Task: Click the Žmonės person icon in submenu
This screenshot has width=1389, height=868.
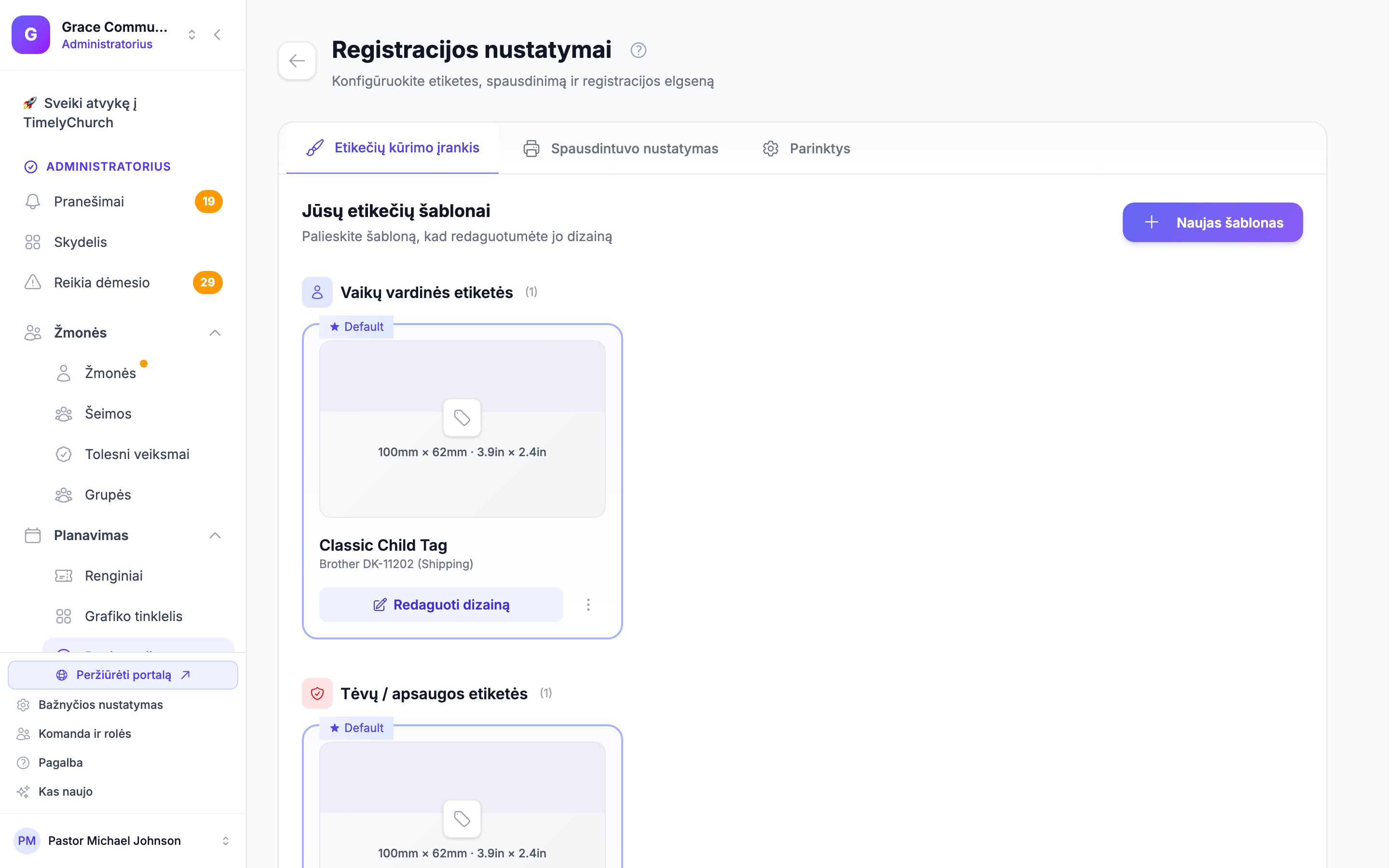Action: click(64, 373)
